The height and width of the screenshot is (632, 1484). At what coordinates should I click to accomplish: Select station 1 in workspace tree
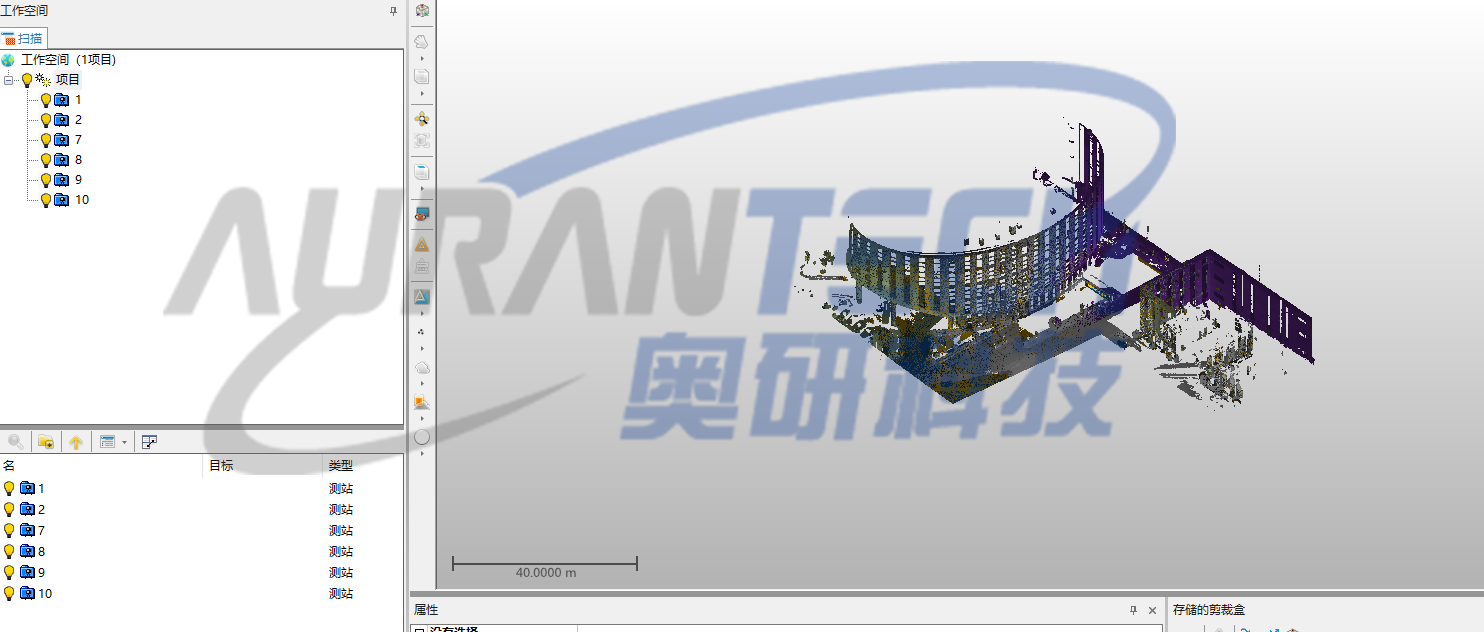click(78, 100)
